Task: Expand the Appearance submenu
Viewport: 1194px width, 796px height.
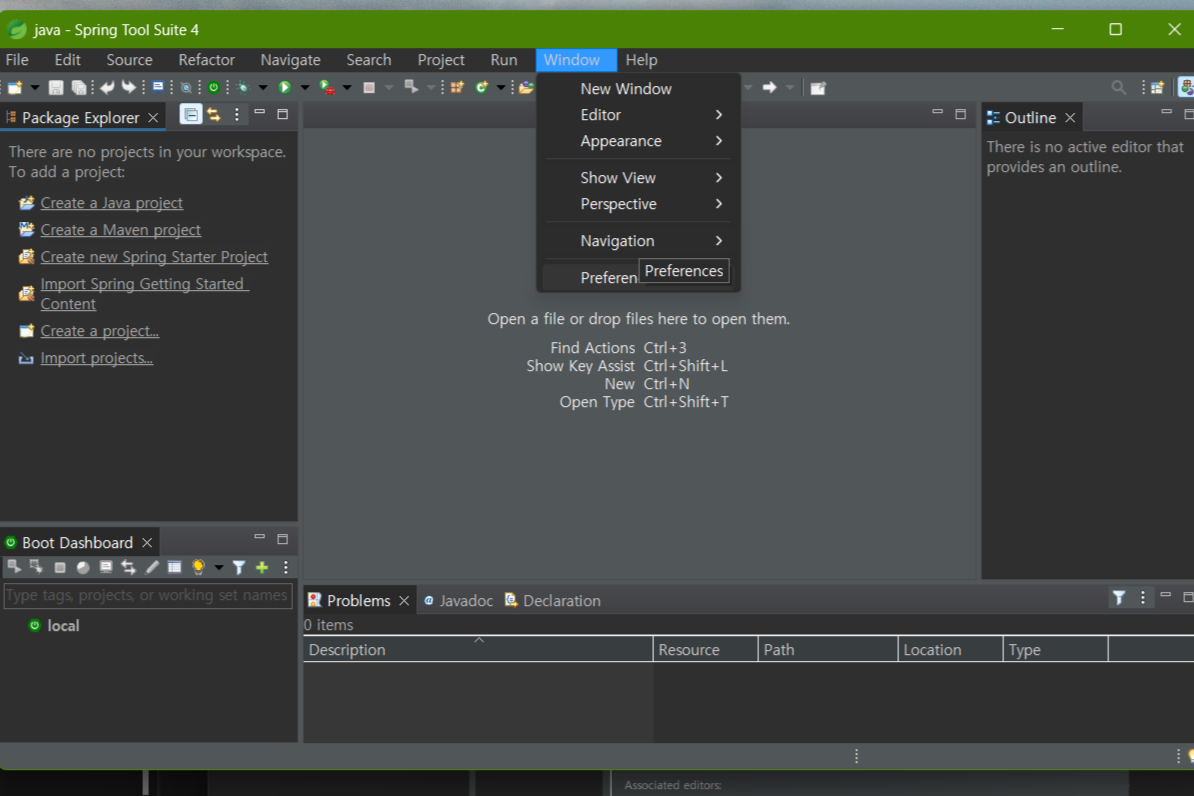Action: tap(638, 141)
